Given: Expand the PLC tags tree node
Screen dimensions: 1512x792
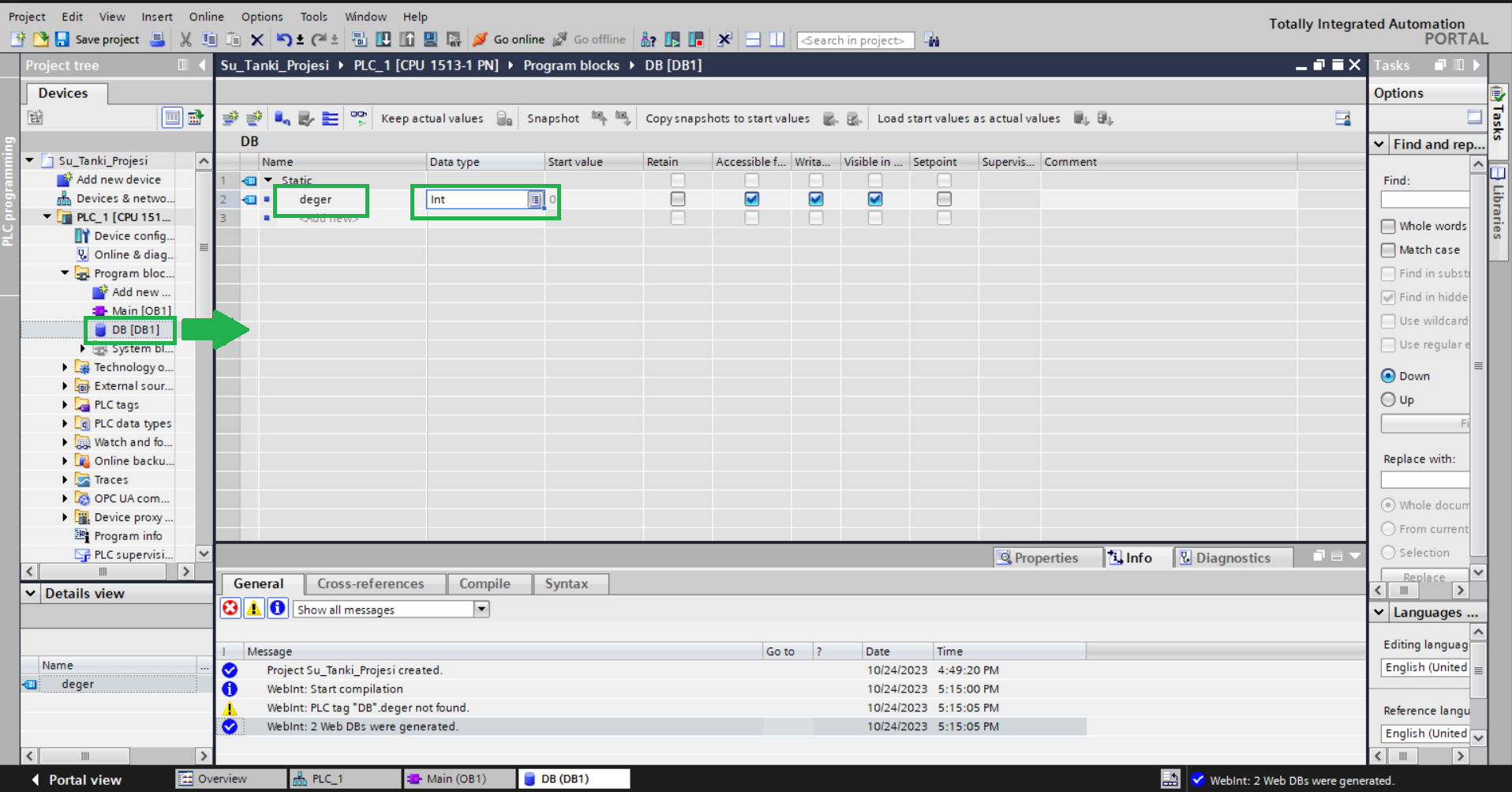Looking at the screenshot, I should (65, 404).
